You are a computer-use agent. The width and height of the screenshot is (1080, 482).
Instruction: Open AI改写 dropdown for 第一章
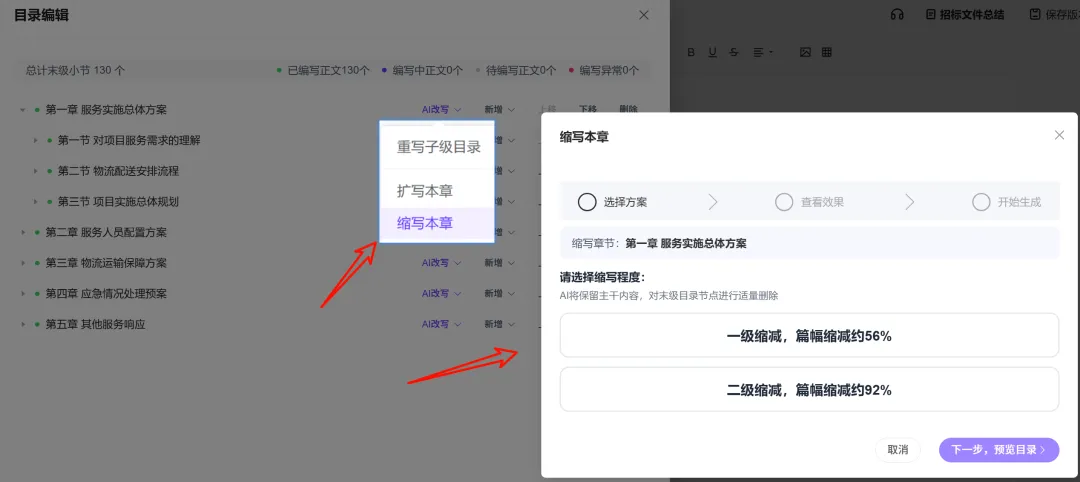click(442, 109)
